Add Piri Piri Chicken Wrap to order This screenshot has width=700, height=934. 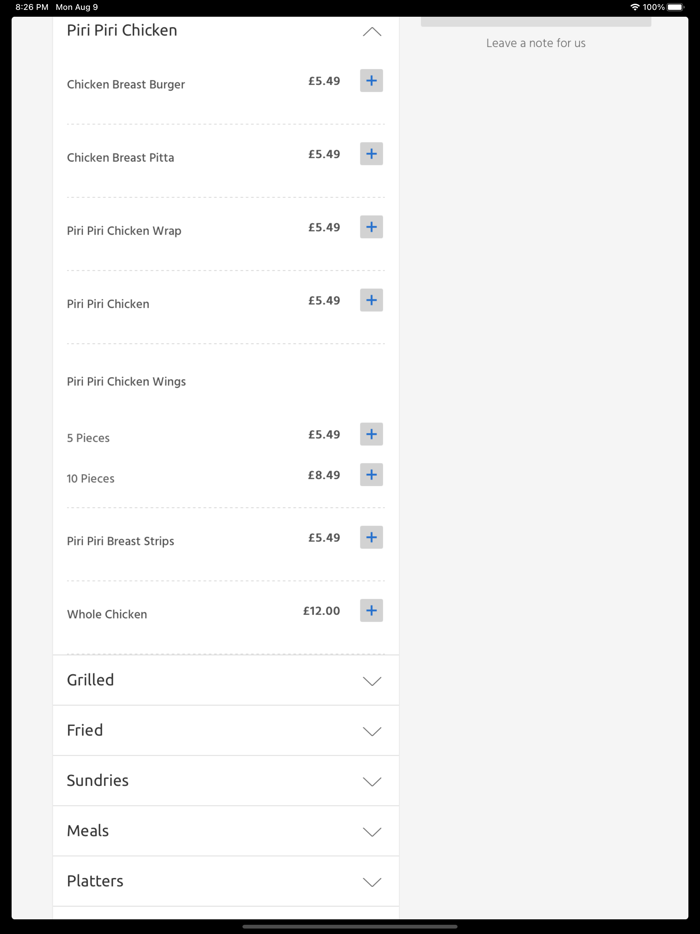(371, 227)
